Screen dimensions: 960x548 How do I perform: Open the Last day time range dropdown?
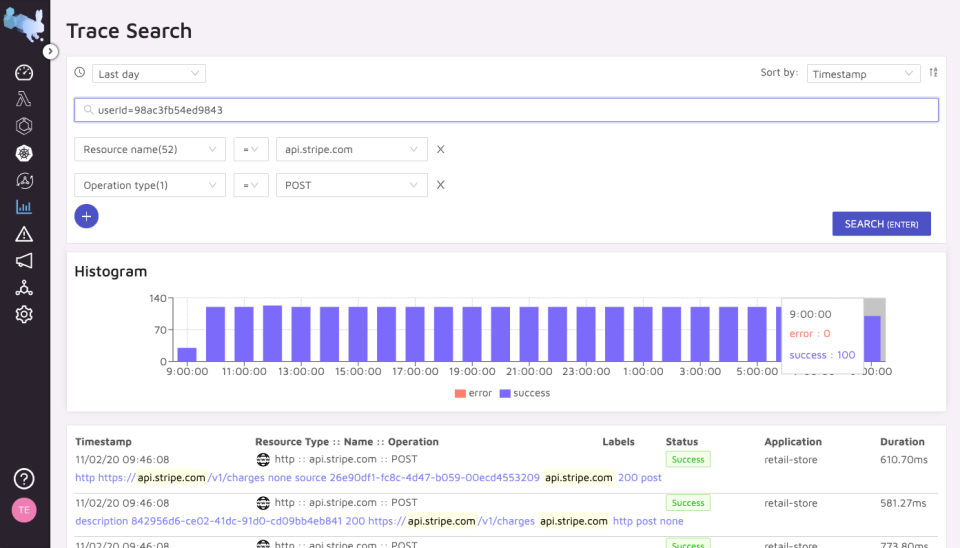[149, 74]
